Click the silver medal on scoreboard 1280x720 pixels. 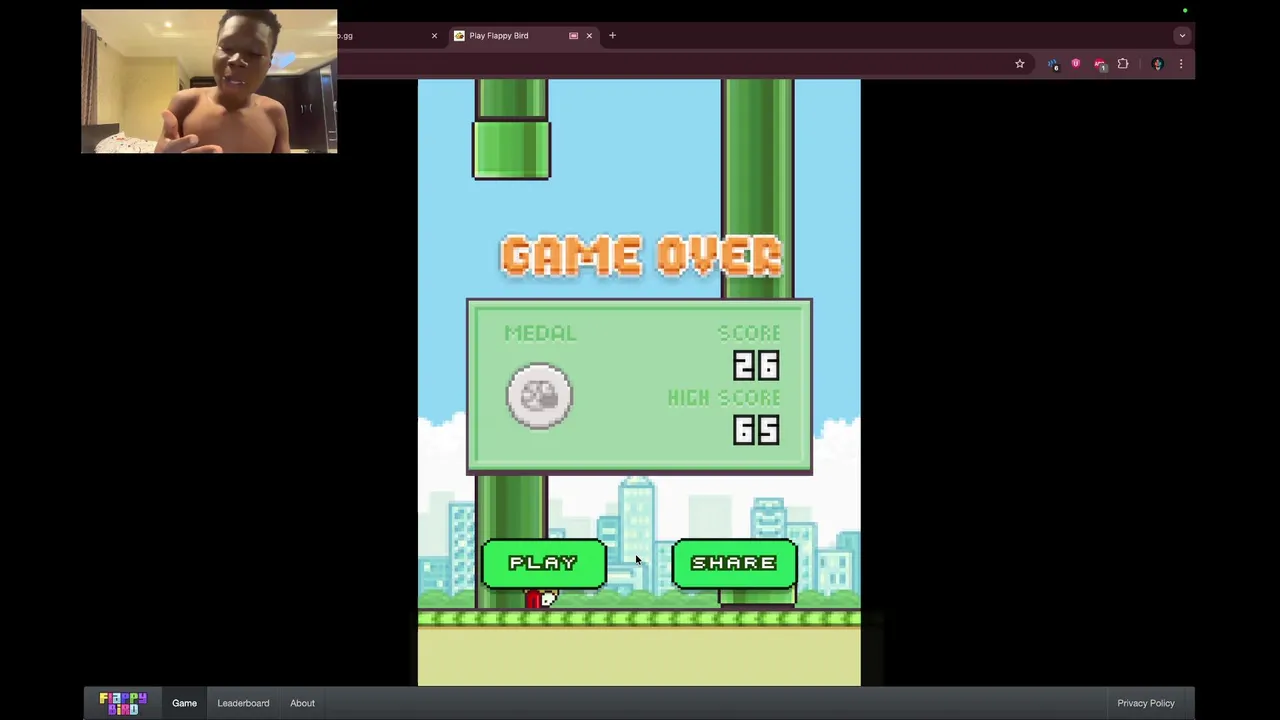pyautogui.click(x=540, y=396)
